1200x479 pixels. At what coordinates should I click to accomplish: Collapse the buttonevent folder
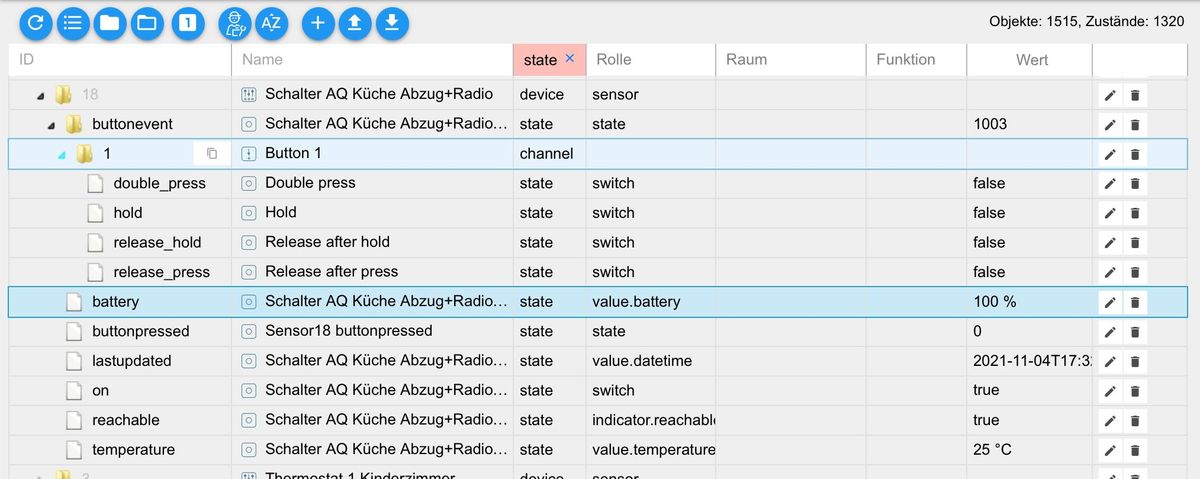coord(51,125)
